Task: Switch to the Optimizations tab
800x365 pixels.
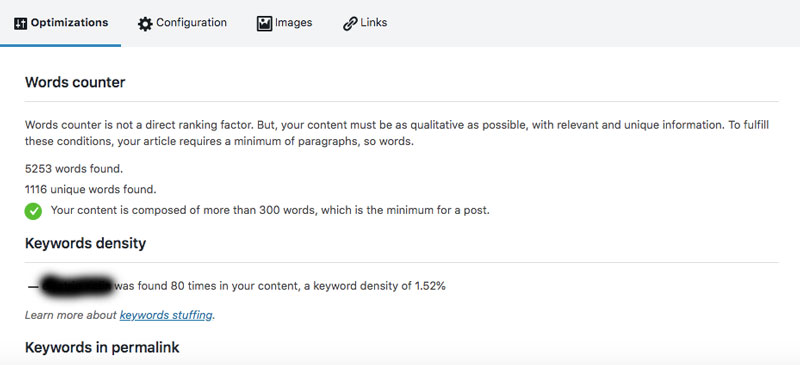Action: (60, 23)
